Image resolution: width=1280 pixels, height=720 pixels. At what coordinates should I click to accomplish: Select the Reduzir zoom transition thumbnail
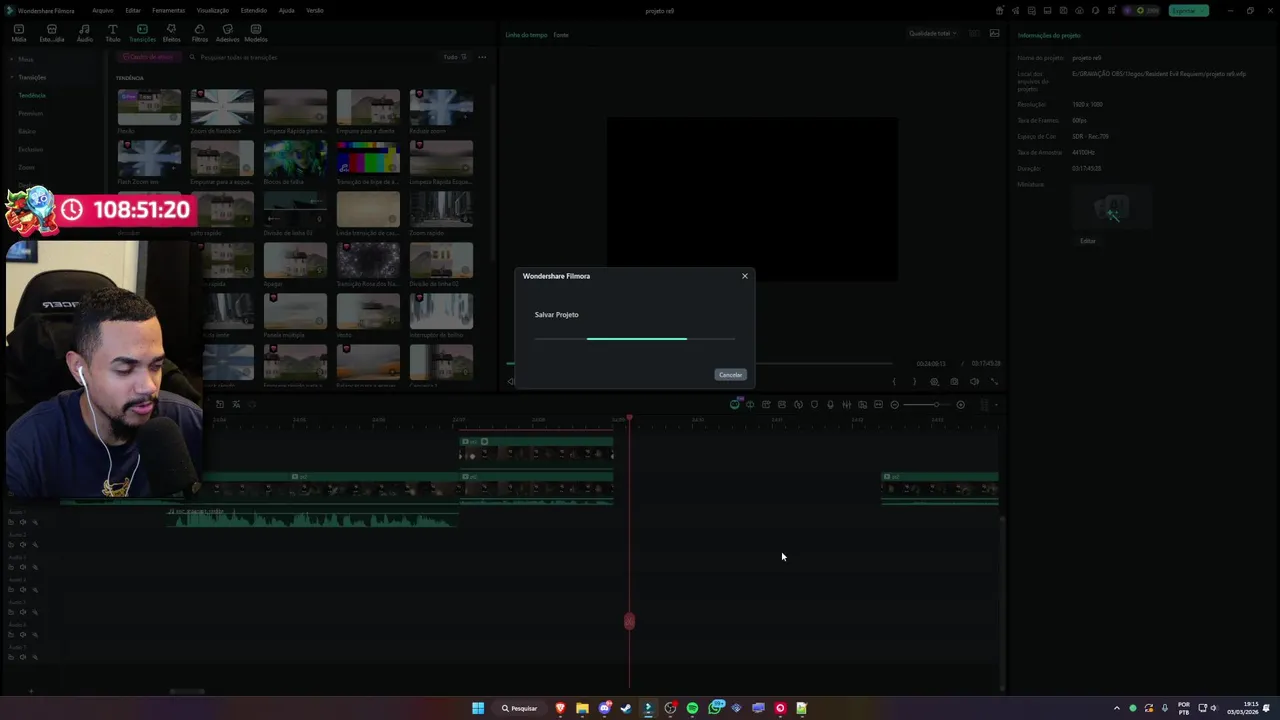[x=441, y=107]
